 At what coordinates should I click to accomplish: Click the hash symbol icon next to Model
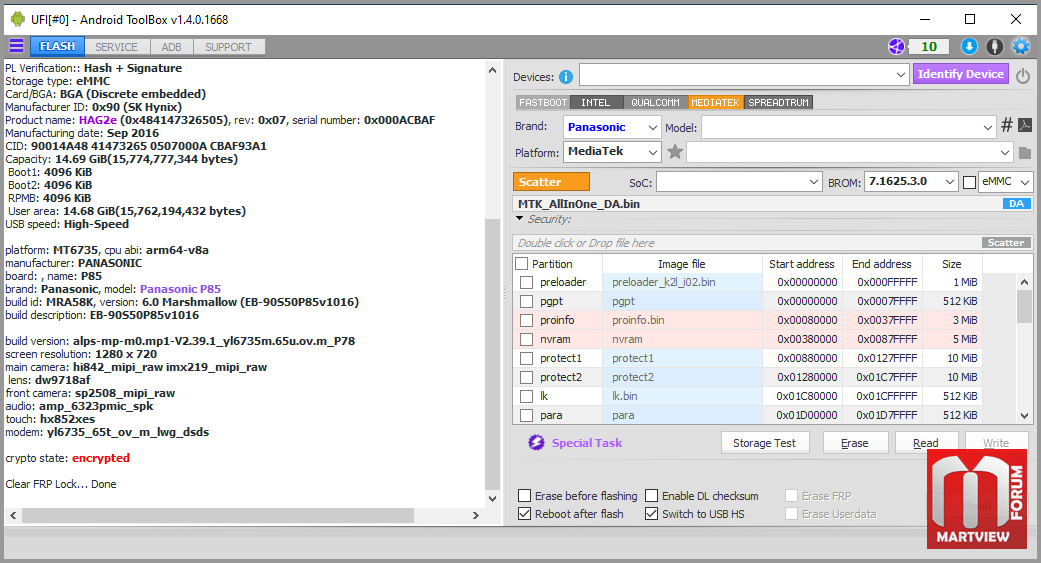pos(1006,125)
